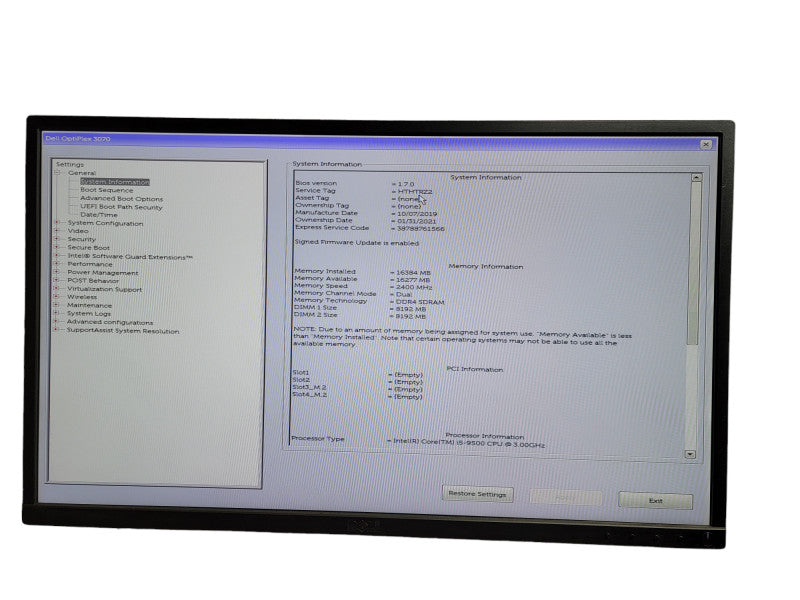Click the Memory Channel Mode Dual value
800x600 pixels.
404,294
